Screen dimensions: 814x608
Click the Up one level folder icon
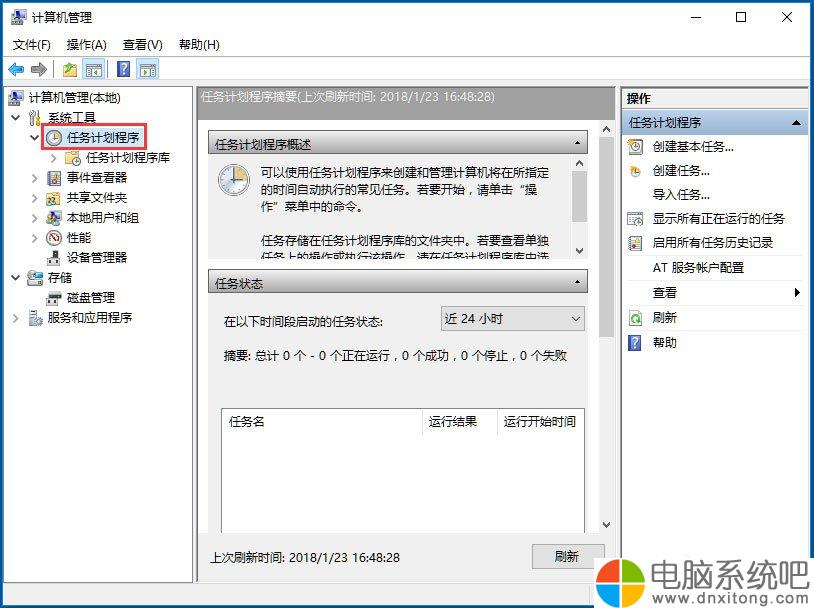tap(70, 69)
